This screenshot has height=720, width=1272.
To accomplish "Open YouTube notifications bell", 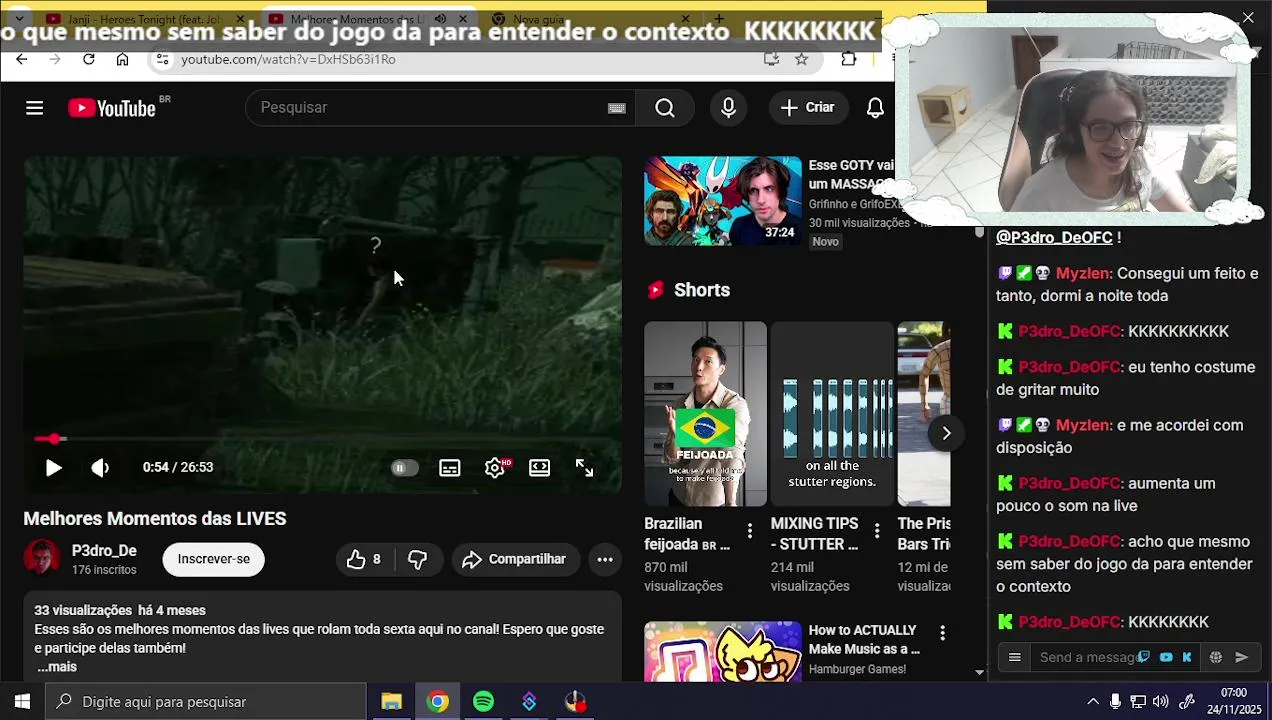I will 875,108.
